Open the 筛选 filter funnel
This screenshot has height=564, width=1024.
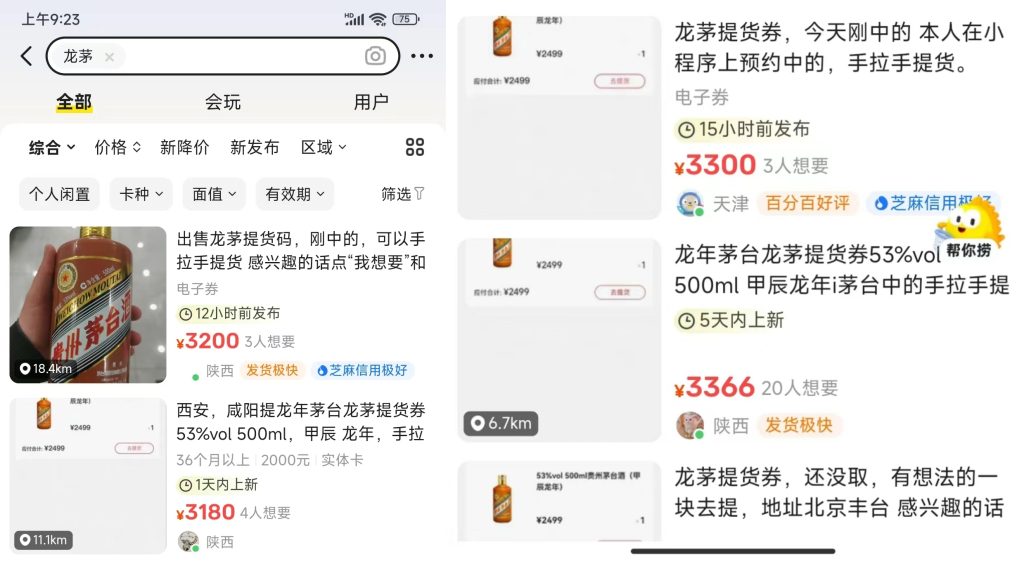click(403, 194)
